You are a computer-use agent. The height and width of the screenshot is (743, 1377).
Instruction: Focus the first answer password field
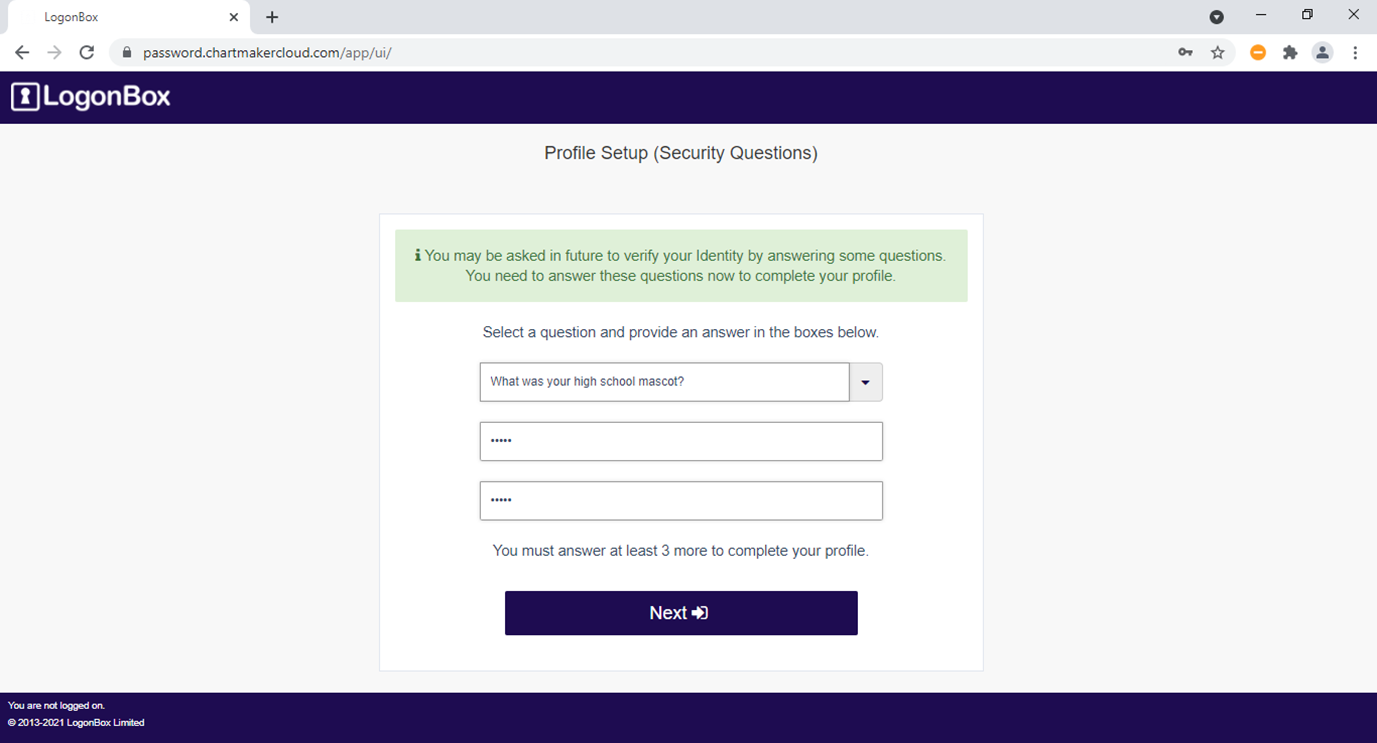tap(681, 441)
